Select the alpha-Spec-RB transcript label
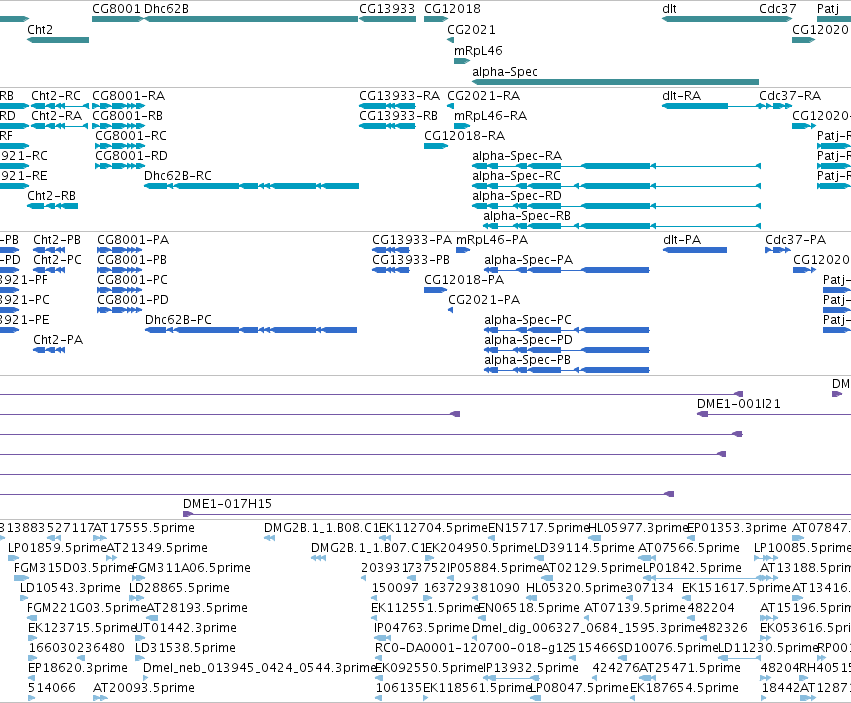Viewport: 851px width, 703px height. click(x=527, y=217)
